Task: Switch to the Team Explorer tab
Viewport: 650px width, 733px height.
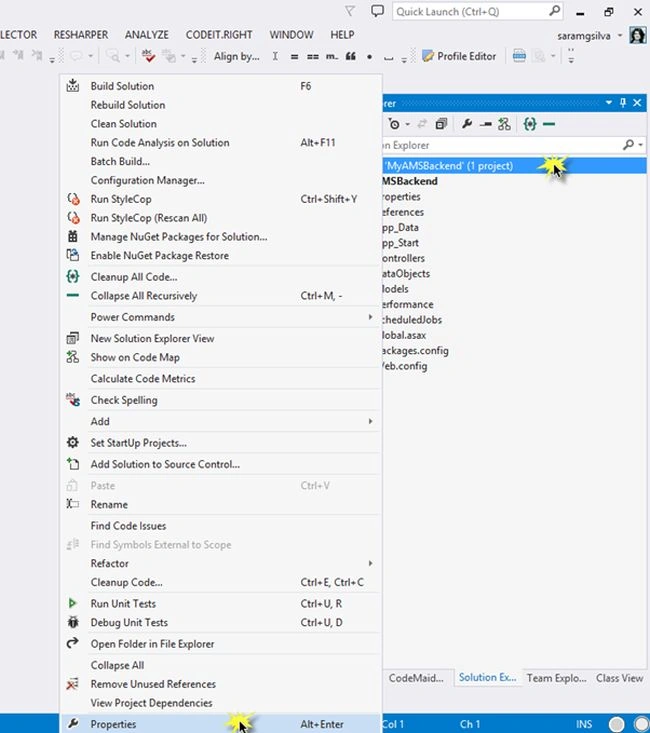Action: tap(556, 678)
